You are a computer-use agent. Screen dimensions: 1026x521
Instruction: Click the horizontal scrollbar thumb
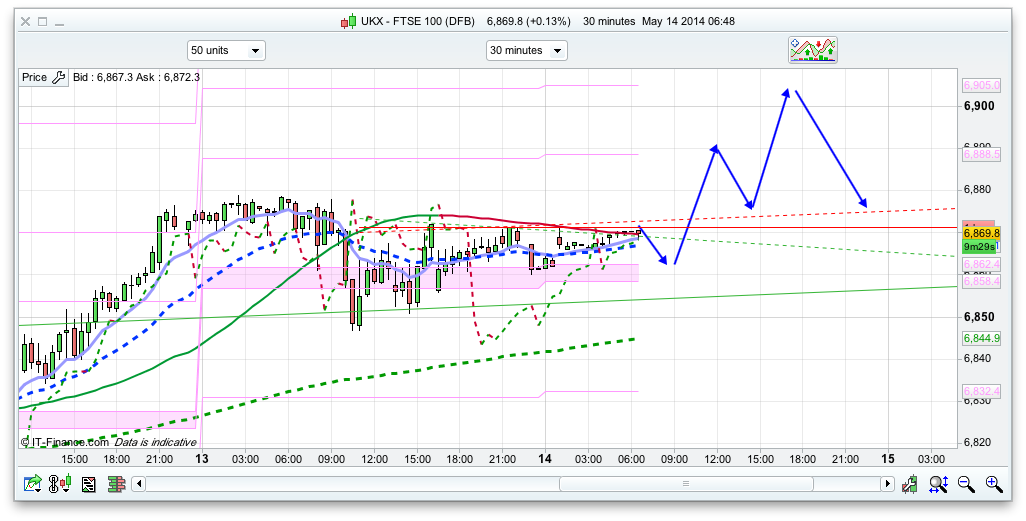click(685, 484)
